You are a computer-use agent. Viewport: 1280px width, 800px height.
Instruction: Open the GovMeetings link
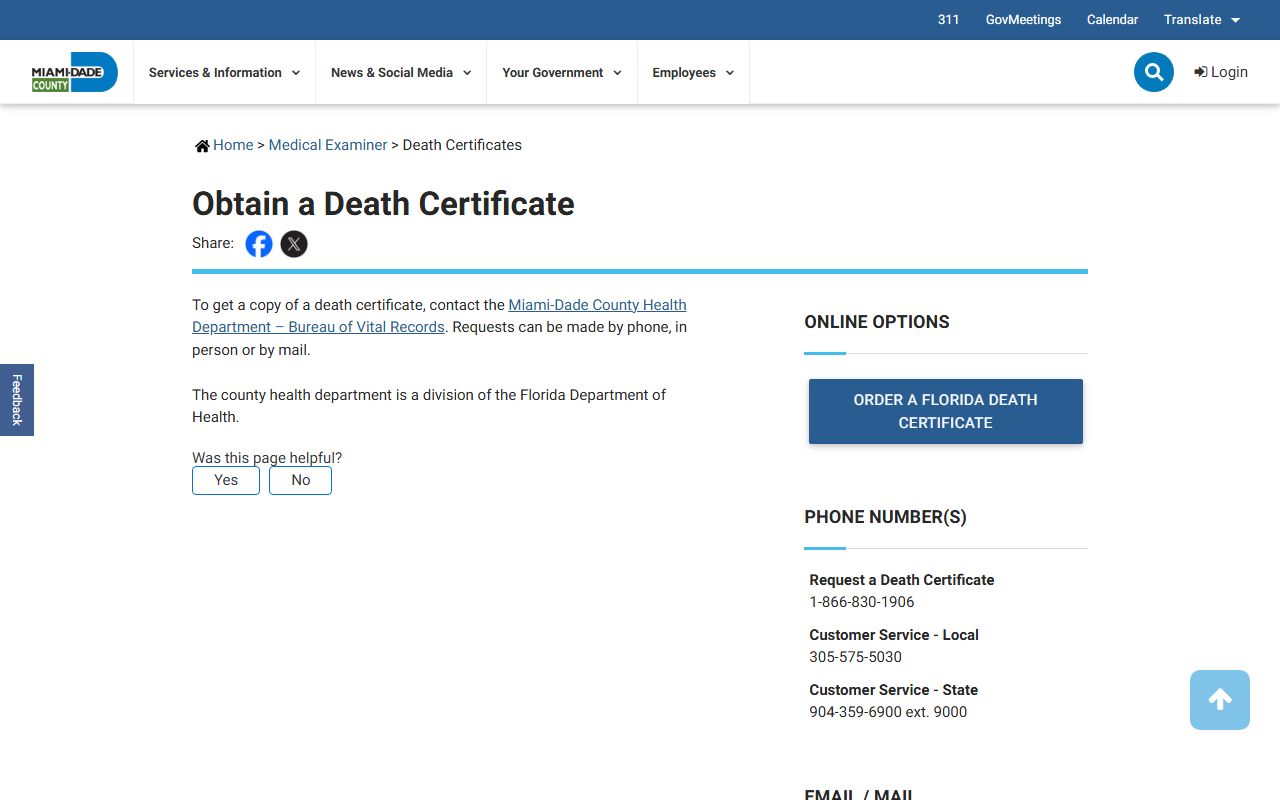(x=1023, y=20)
